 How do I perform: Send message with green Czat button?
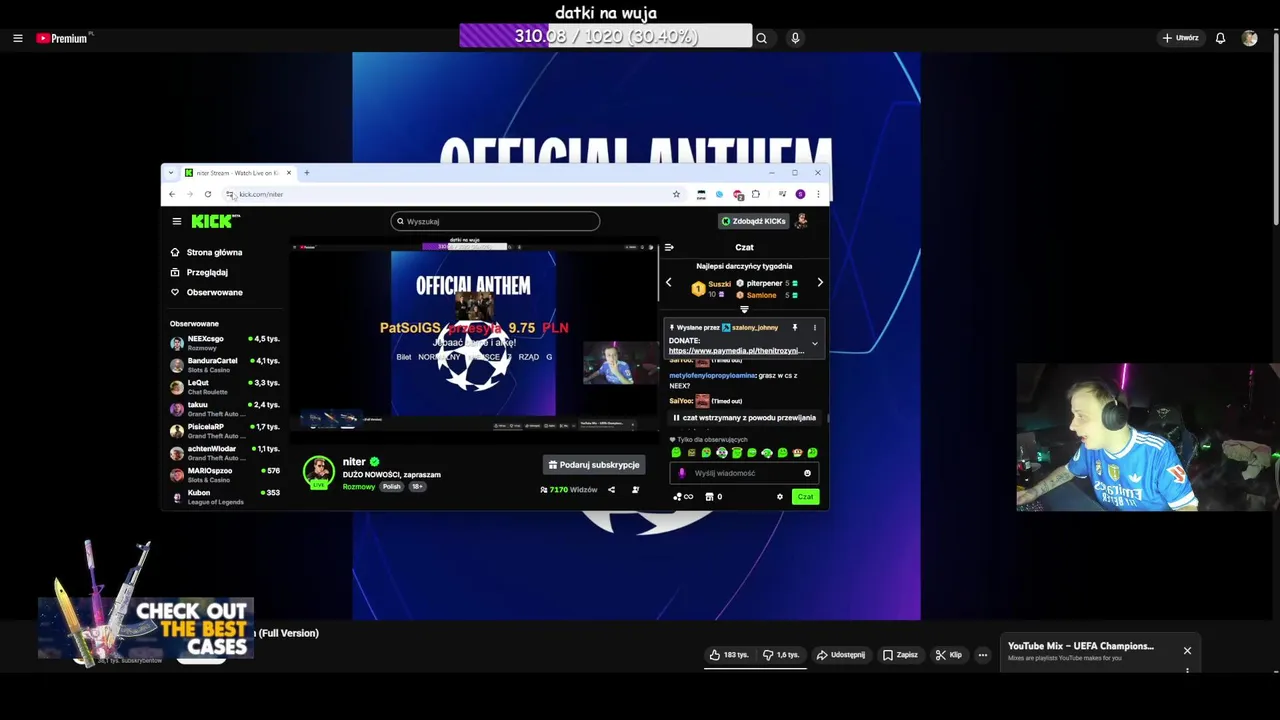[805, 497]
